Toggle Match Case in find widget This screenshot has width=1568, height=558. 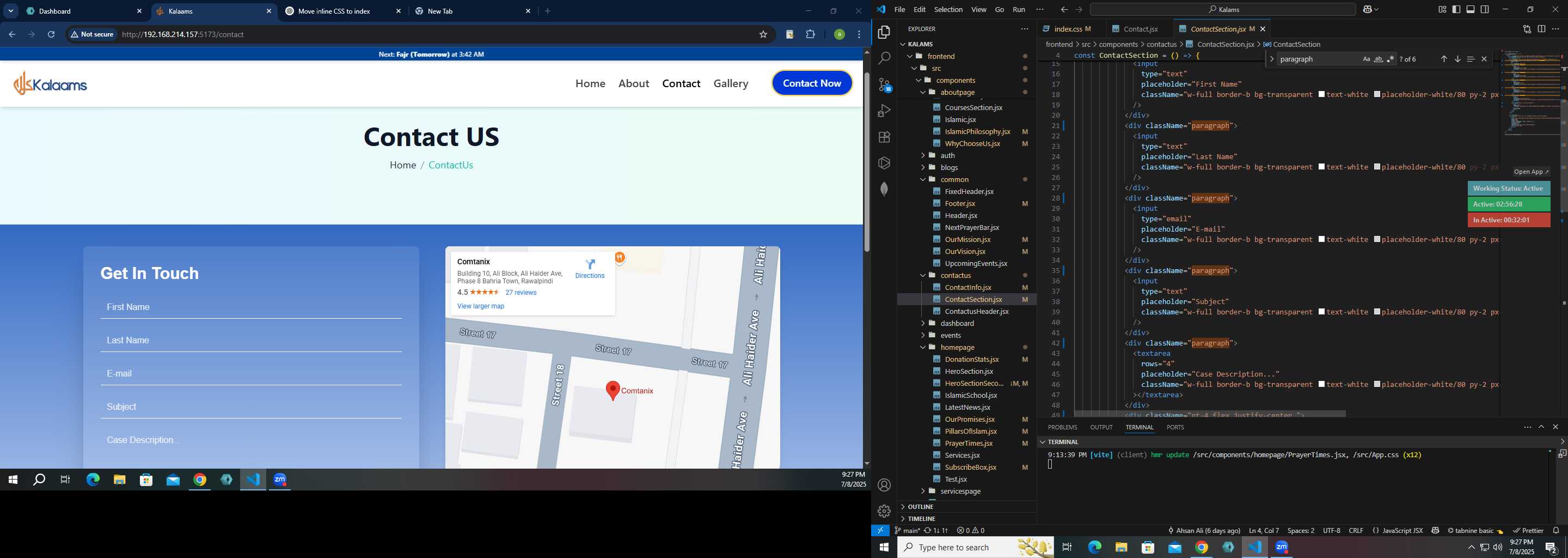(x=1366, y=59)
